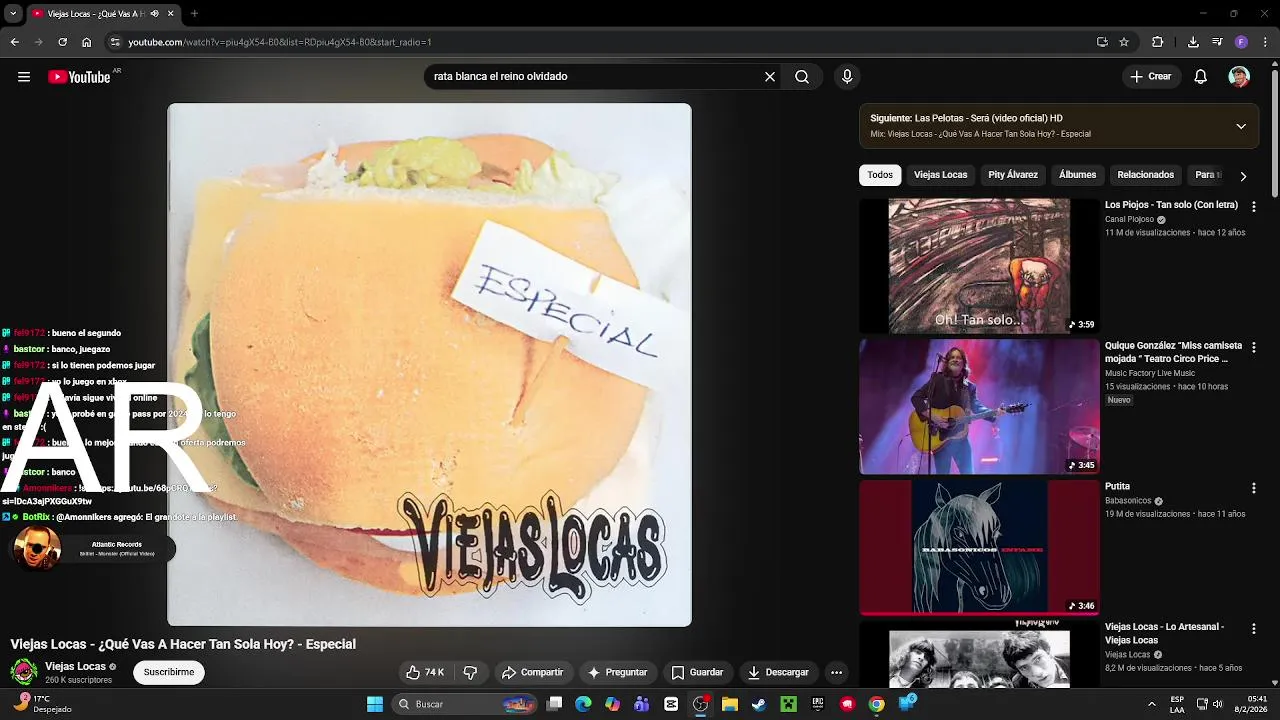The width and height of the screenshot is (1280, 720).
Task: Select the Relacionados filter chip
Action: [1146, 175]
